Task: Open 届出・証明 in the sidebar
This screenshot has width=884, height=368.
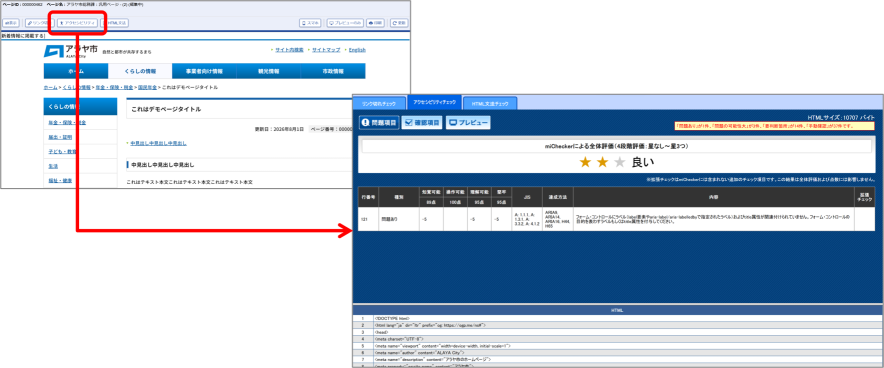Action: [x=60, y=137]
